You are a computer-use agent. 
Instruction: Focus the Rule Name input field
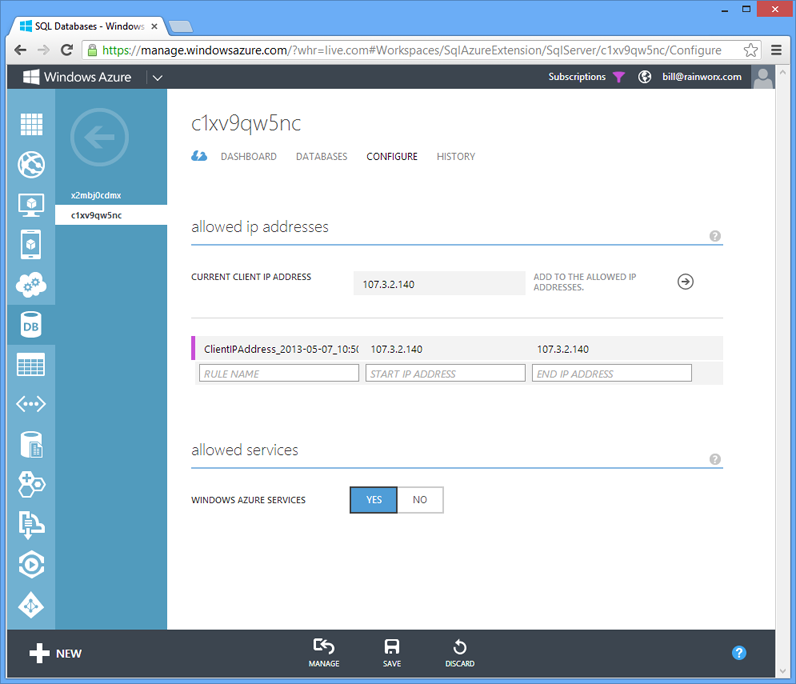coord(279,373)
